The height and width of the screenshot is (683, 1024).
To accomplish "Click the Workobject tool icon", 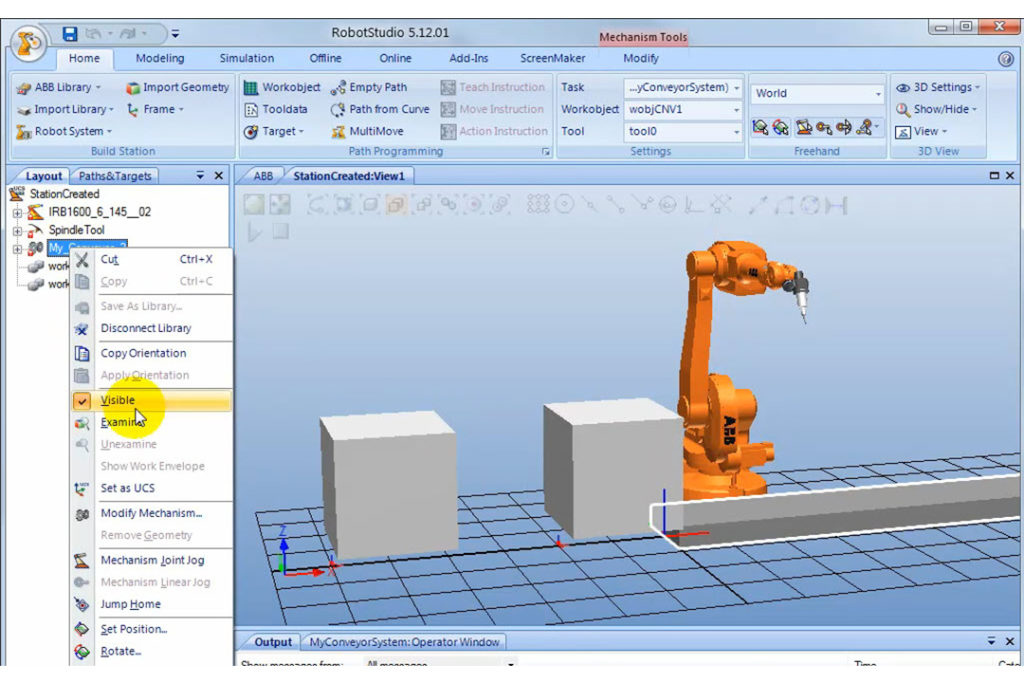I will 250,87.
